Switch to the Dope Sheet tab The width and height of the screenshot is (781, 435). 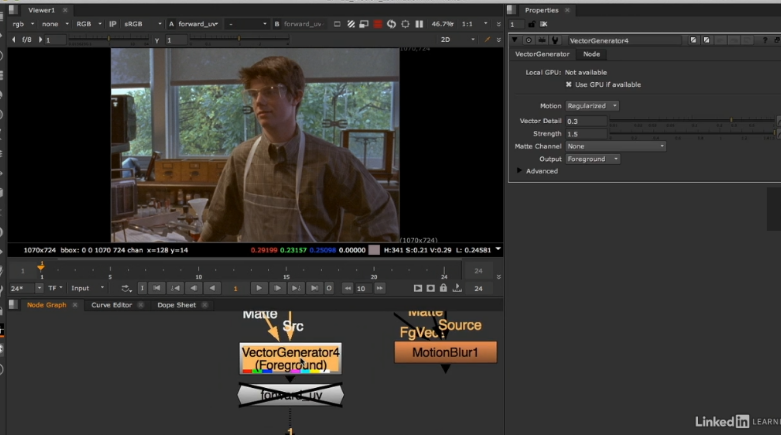click(x=176, y=305)
